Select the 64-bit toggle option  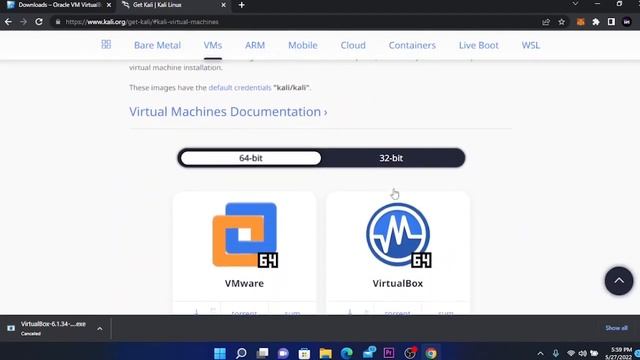click(251, 158)
